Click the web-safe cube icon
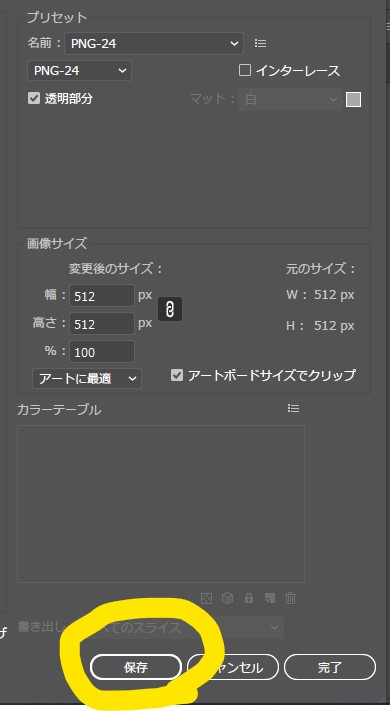Viewport: 390px width, 711px height. pyautogui.click(x=227, y=598)
